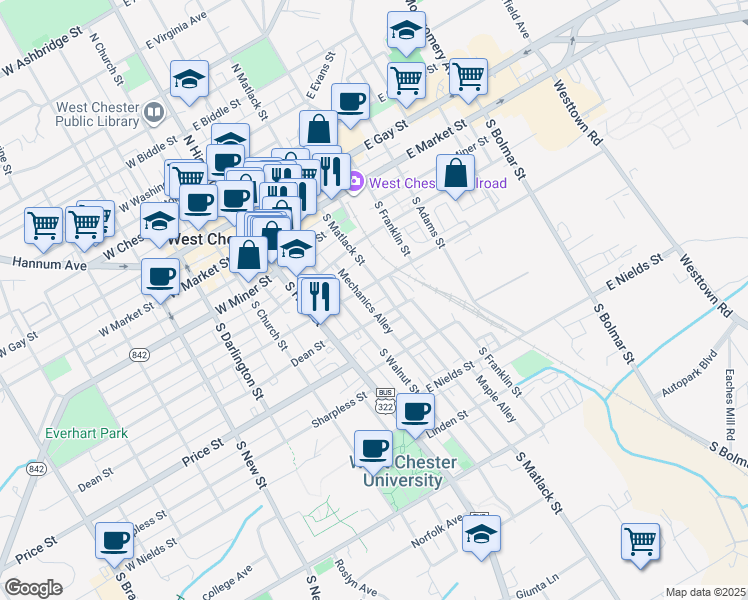Click the Autopark Blvd street label
Screen dimensions: 748x600
pyautogui.click(x=689, y=373)
